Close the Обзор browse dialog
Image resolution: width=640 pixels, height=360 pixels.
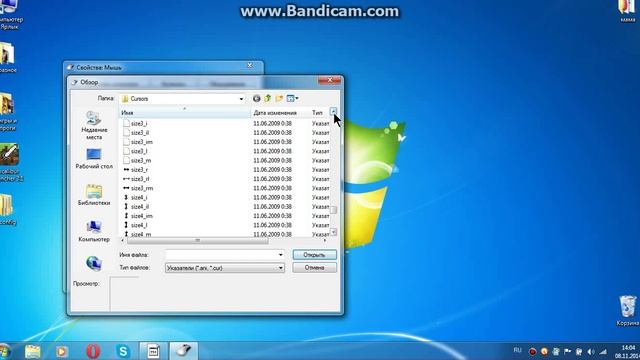pos(330,80)
